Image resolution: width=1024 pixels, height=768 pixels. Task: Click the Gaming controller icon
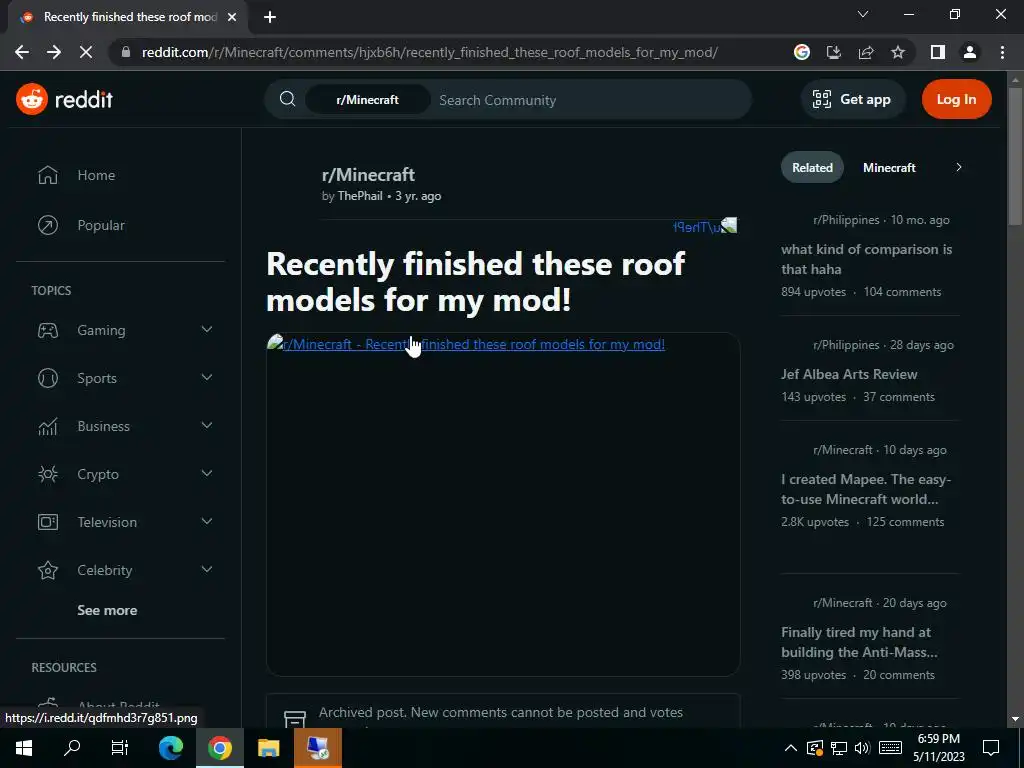[48, 330]
